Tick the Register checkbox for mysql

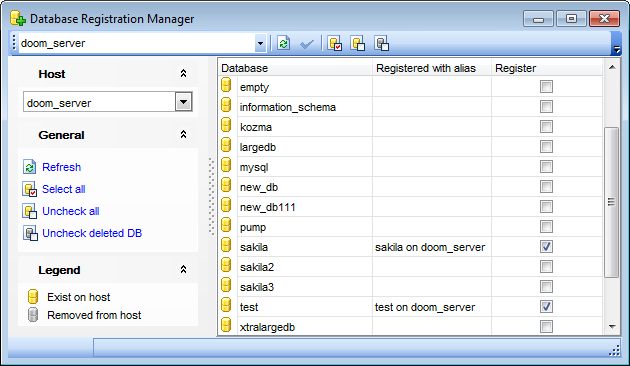546,167
